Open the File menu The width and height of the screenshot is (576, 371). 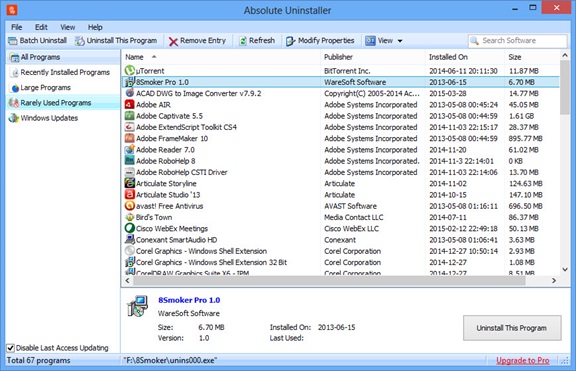pyautogui.click(x=17, y=27)
